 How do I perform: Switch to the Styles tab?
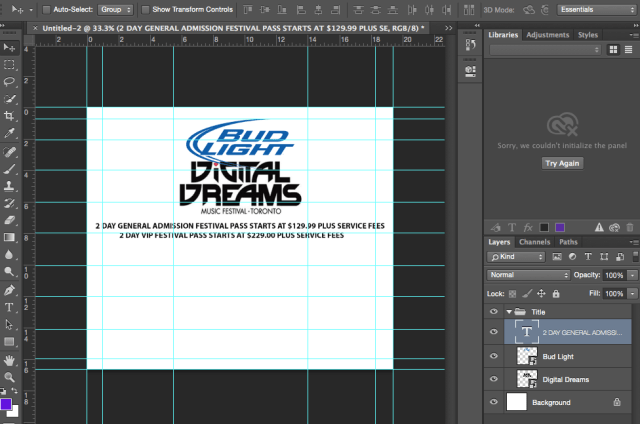click(588, 35)
